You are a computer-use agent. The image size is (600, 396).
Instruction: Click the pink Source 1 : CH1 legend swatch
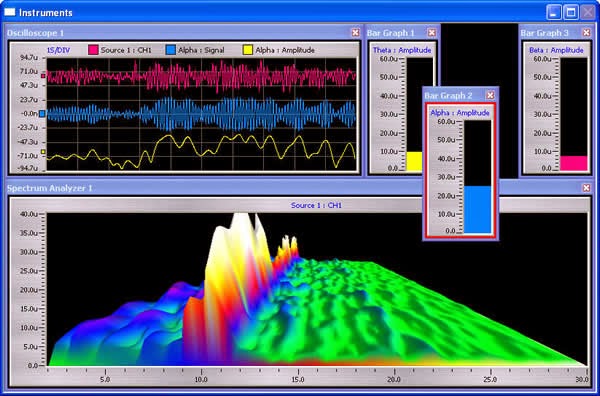[x=93, y=50]
